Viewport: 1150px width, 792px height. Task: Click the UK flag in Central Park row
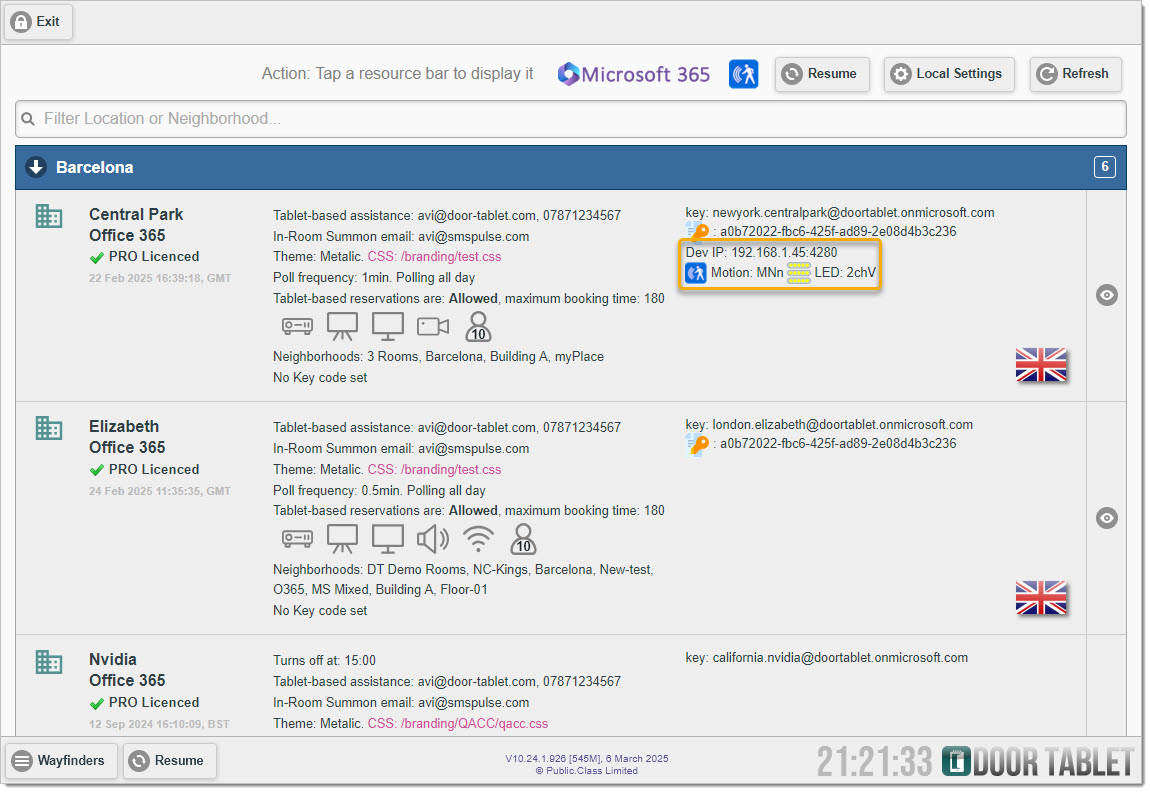point(1041,366)
